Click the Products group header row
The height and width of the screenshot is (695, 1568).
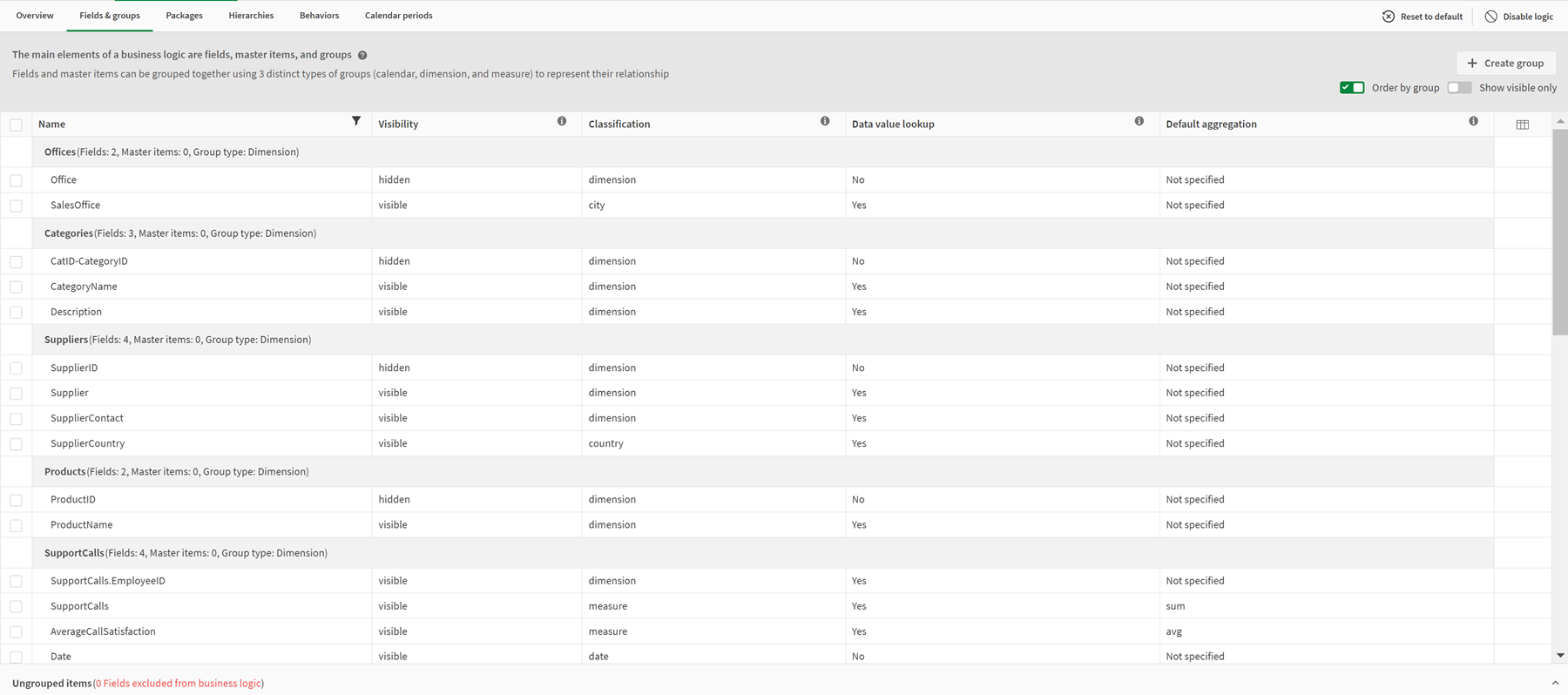763,471
